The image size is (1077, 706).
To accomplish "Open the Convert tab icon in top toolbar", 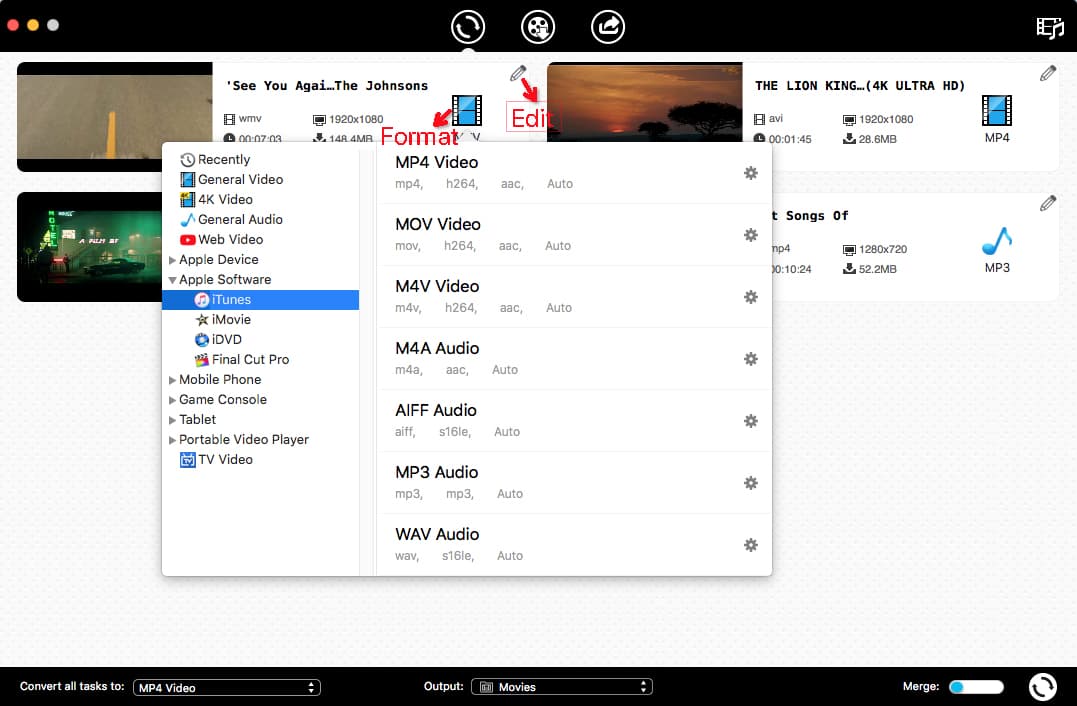I will click(x=468, y=27).
